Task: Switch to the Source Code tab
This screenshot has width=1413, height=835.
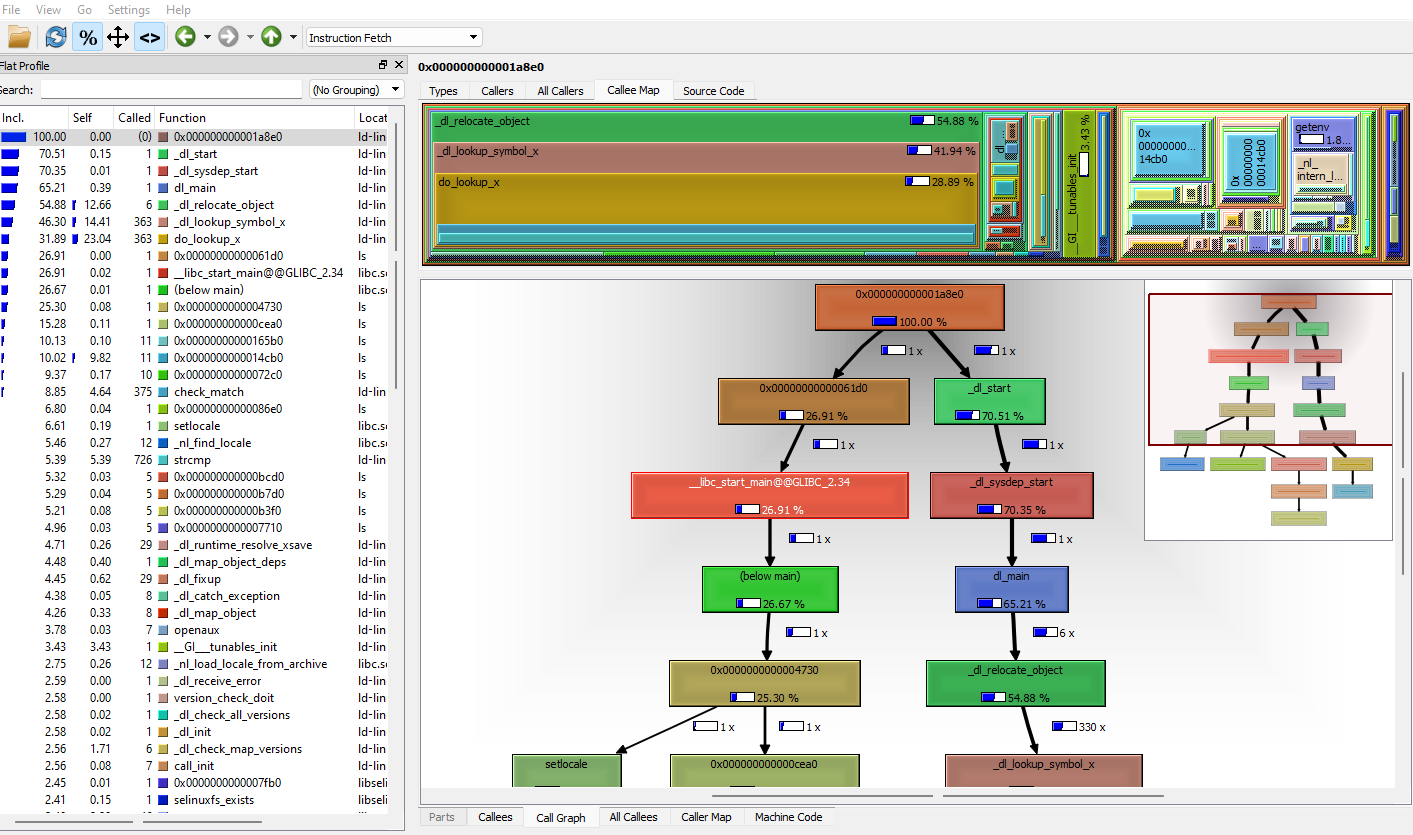Action: pyautogui.click(x=713, y=90)
